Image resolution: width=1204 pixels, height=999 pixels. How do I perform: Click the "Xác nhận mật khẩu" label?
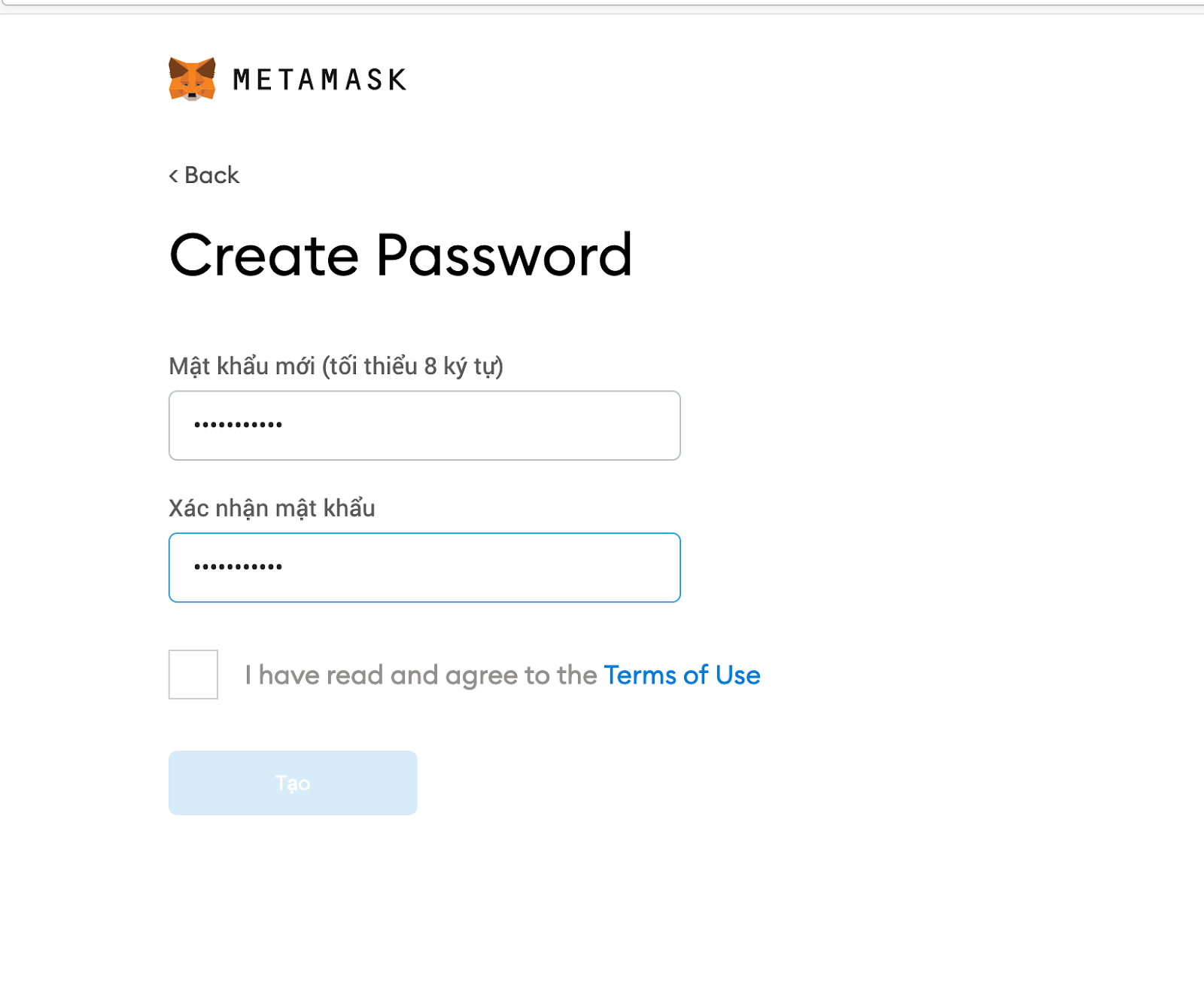[x=272, y=509]
